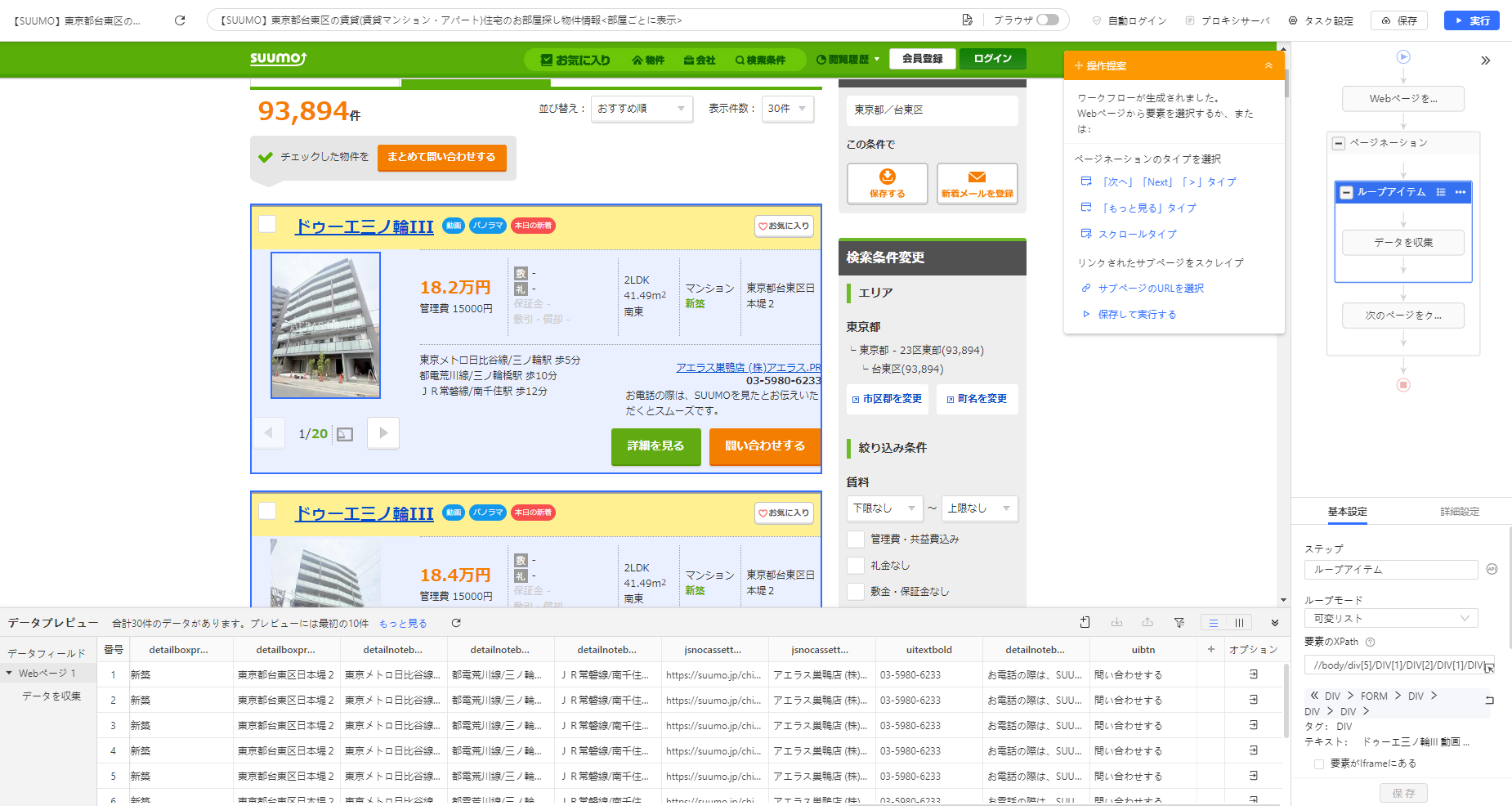Switch to the 基本設定 tab

click(x=1347, y=512)
